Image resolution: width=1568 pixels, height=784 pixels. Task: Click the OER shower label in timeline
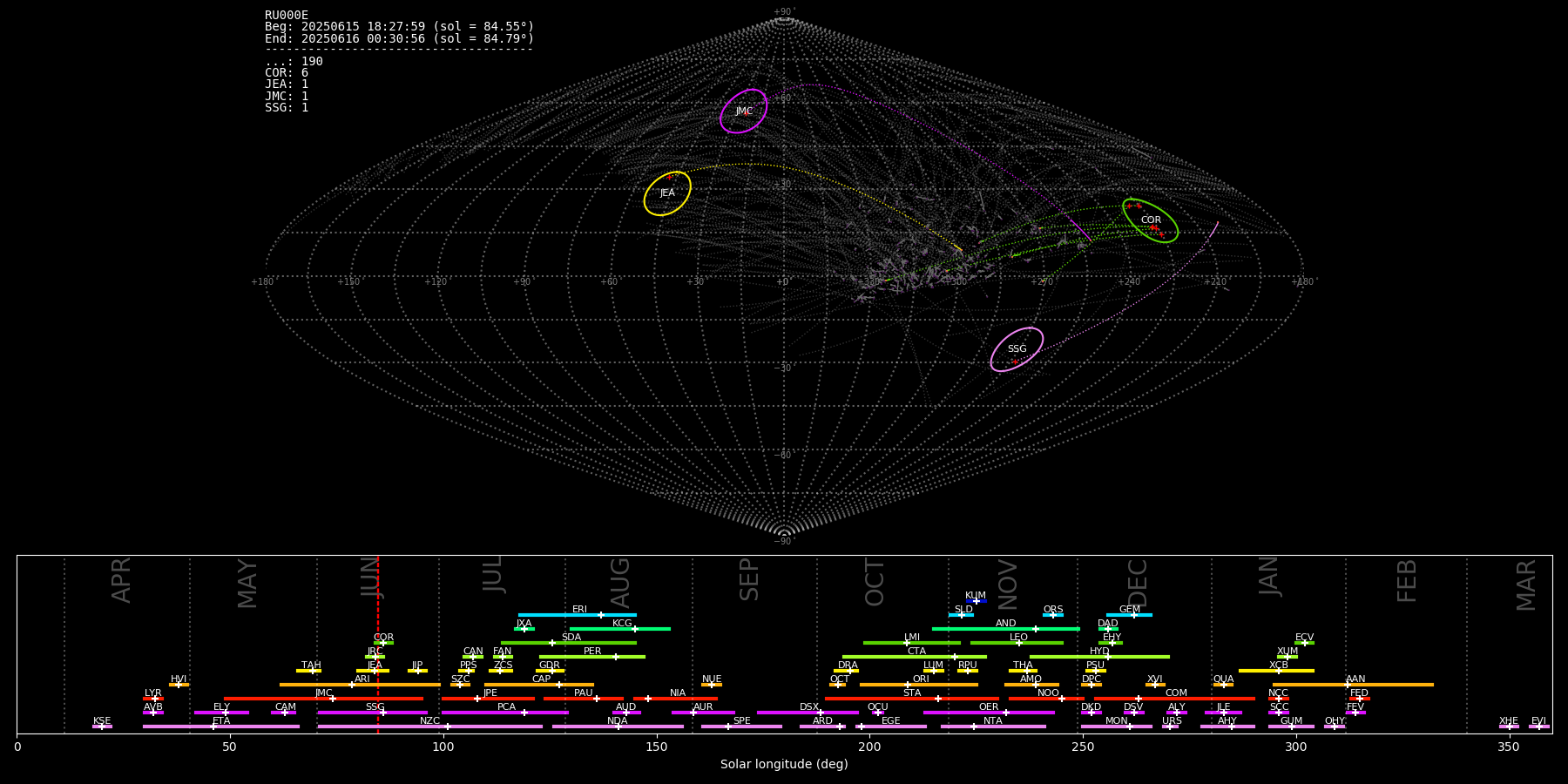pos(989,707)
